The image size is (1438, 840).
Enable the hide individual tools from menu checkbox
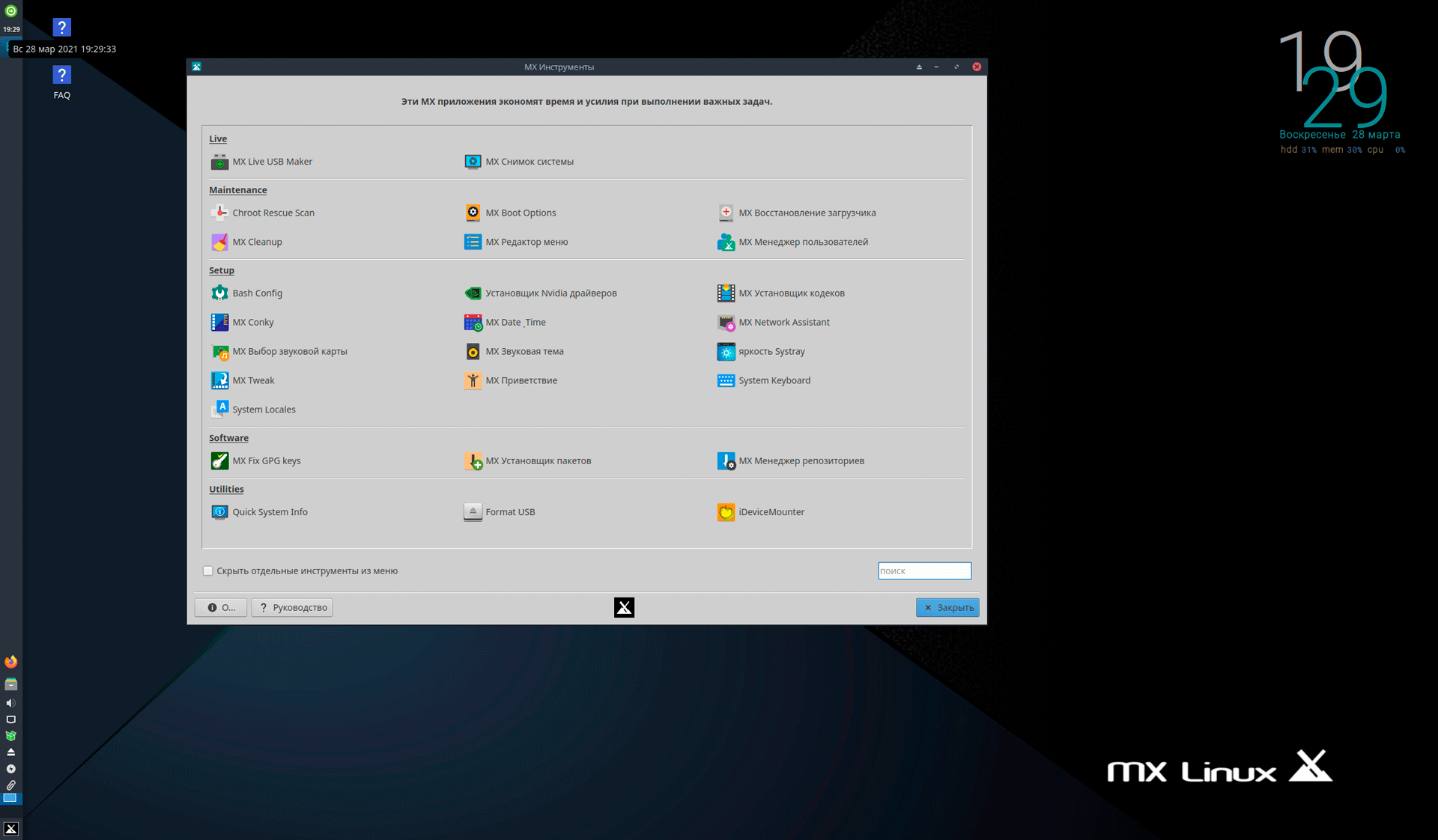pyautogui.click(x=208, y=571)
